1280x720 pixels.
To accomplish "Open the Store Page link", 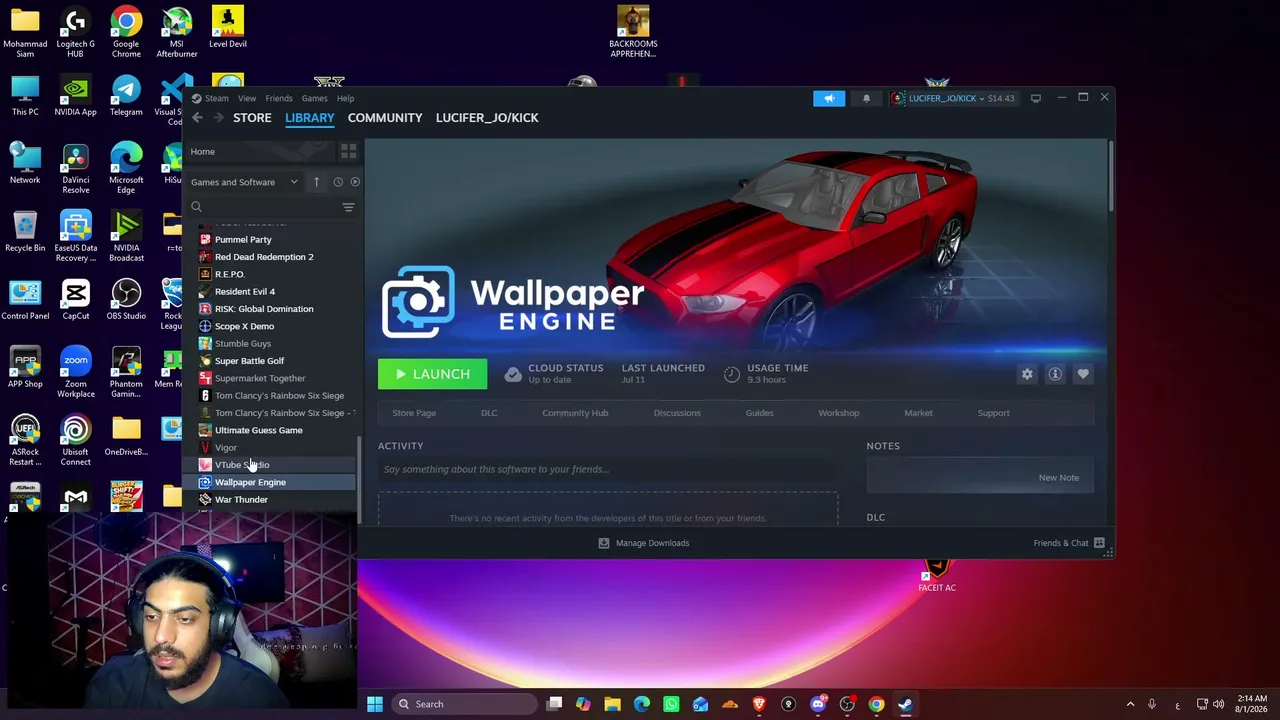I will [x=414, y=413].
